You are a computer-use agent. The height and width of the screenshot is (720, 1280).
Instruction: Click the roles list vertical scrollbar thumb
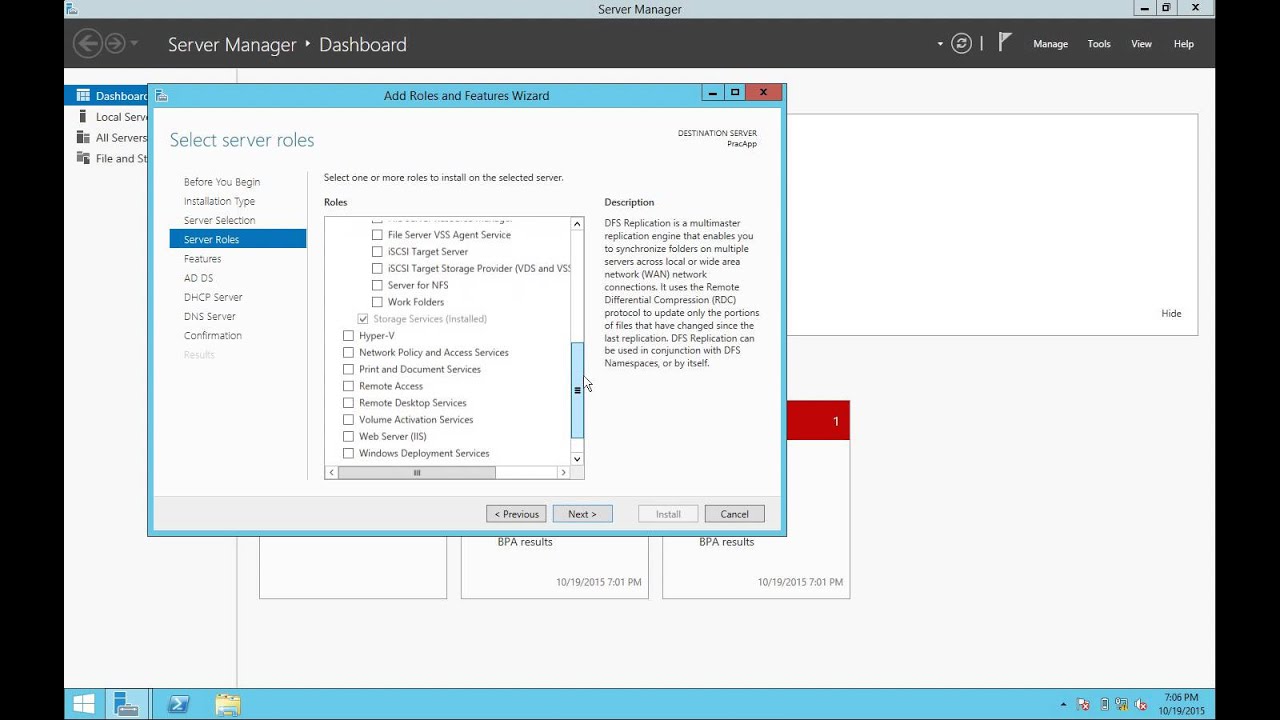pos(577,390)
